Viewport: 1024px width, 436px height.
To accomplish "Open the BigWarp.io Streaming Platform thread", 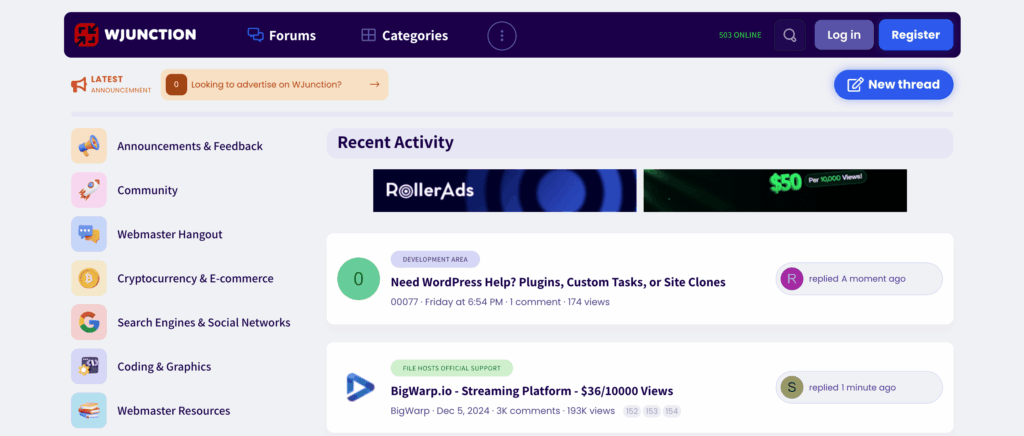I will pyautogui.click(x=532, y=392).
